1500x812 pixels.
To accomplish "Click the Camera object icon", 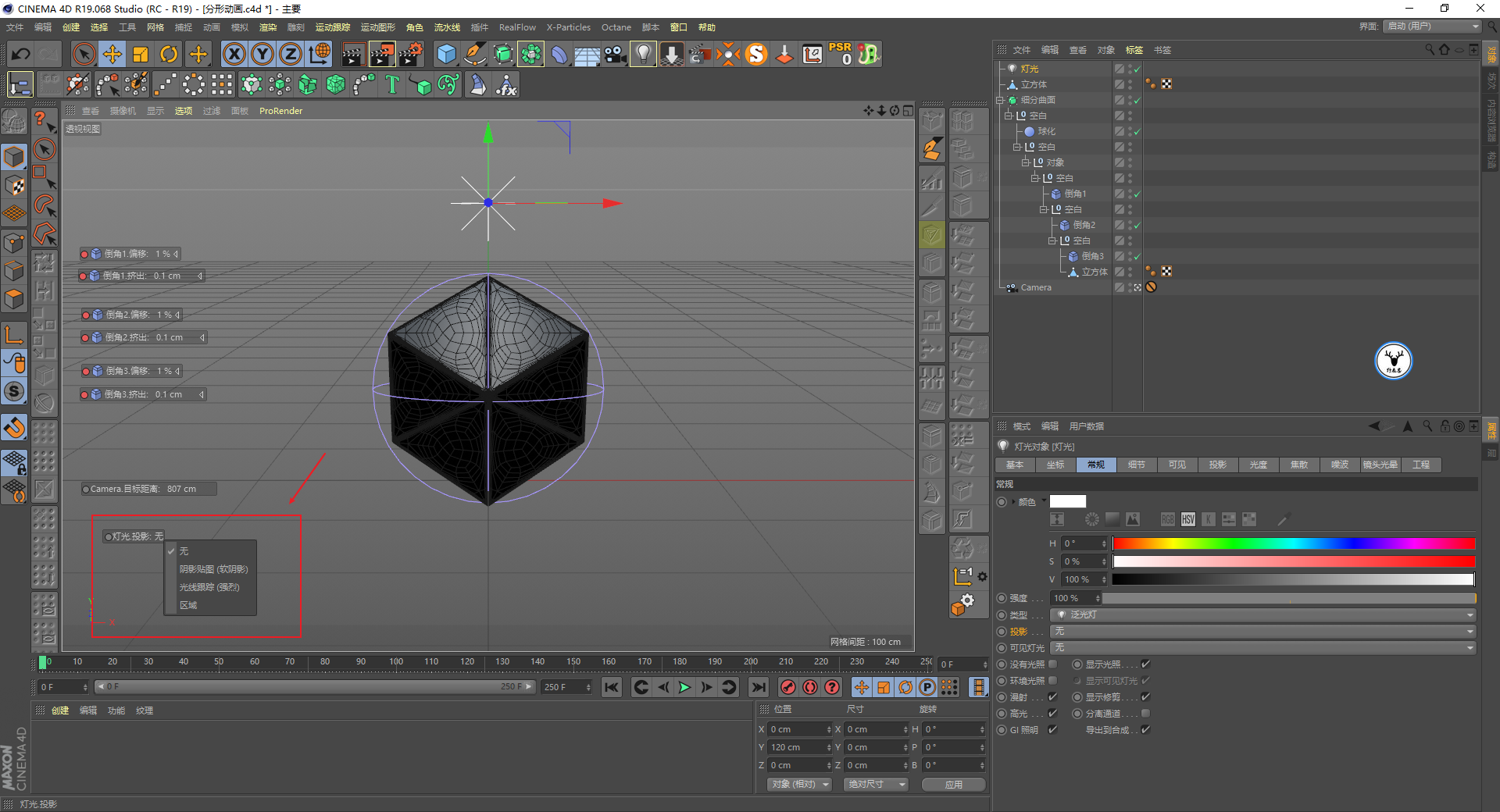I will click(616, 54).
